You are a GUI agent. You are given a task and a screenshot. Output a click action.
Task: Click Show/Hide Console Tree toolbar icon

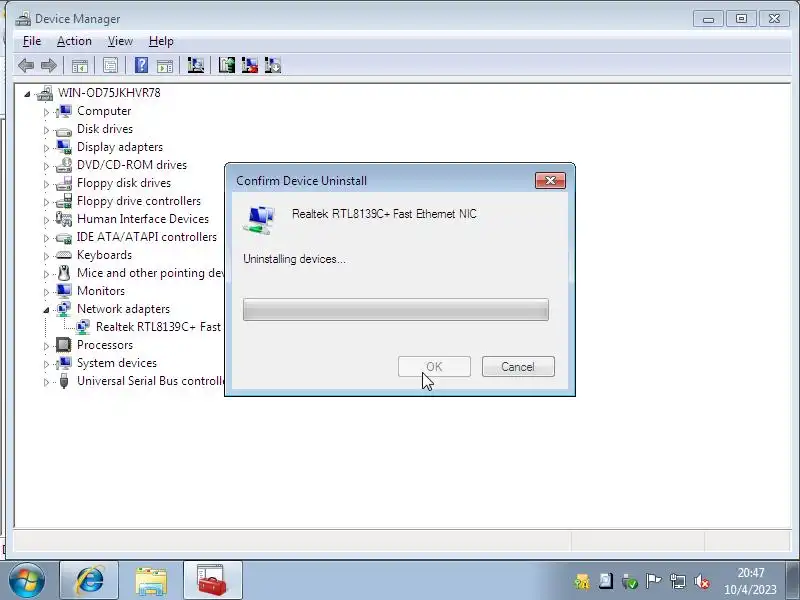coord(80,66)
